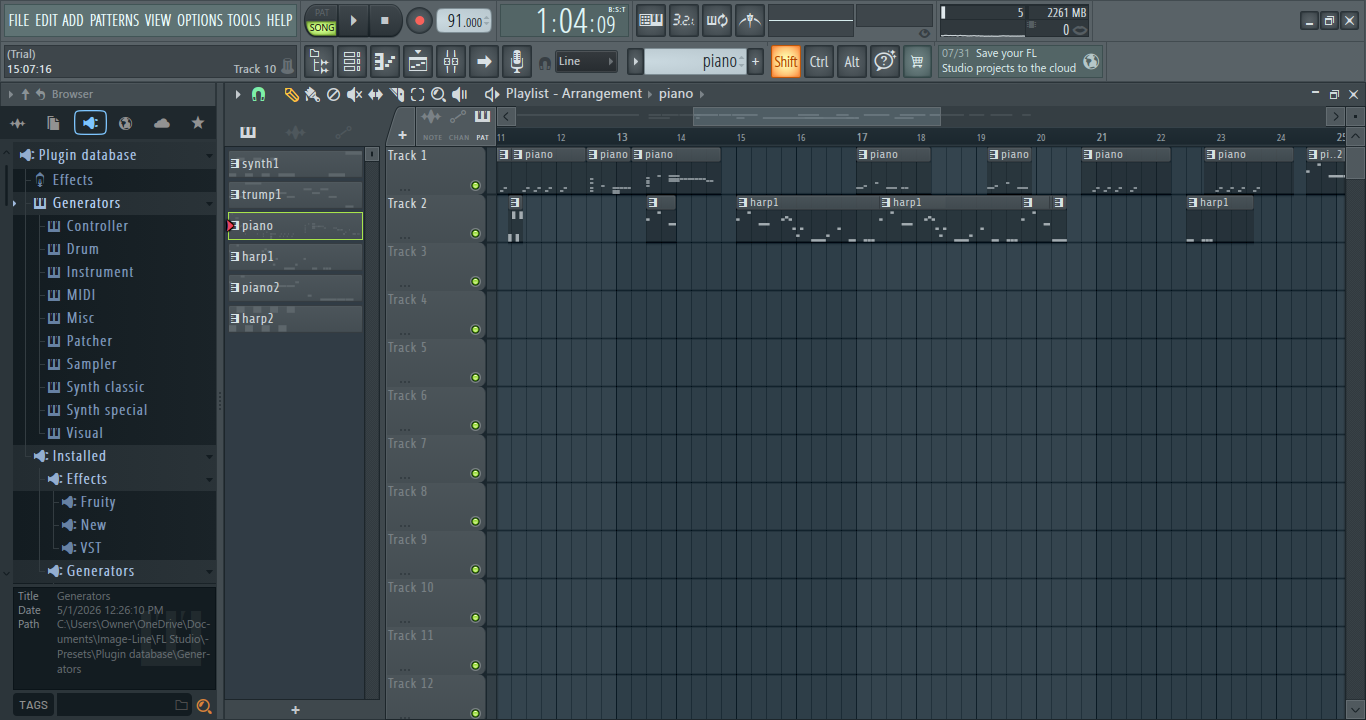Image resolution: width=1366 pixels, height=720 pixels.
Task: Click the microphone recording icon
Action: coord(516,61)
